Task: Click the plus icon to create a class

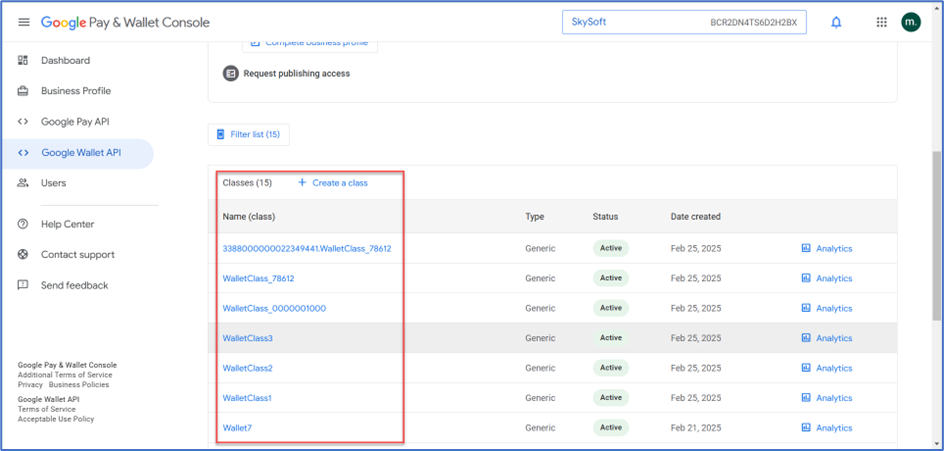Action: [302, 183]
